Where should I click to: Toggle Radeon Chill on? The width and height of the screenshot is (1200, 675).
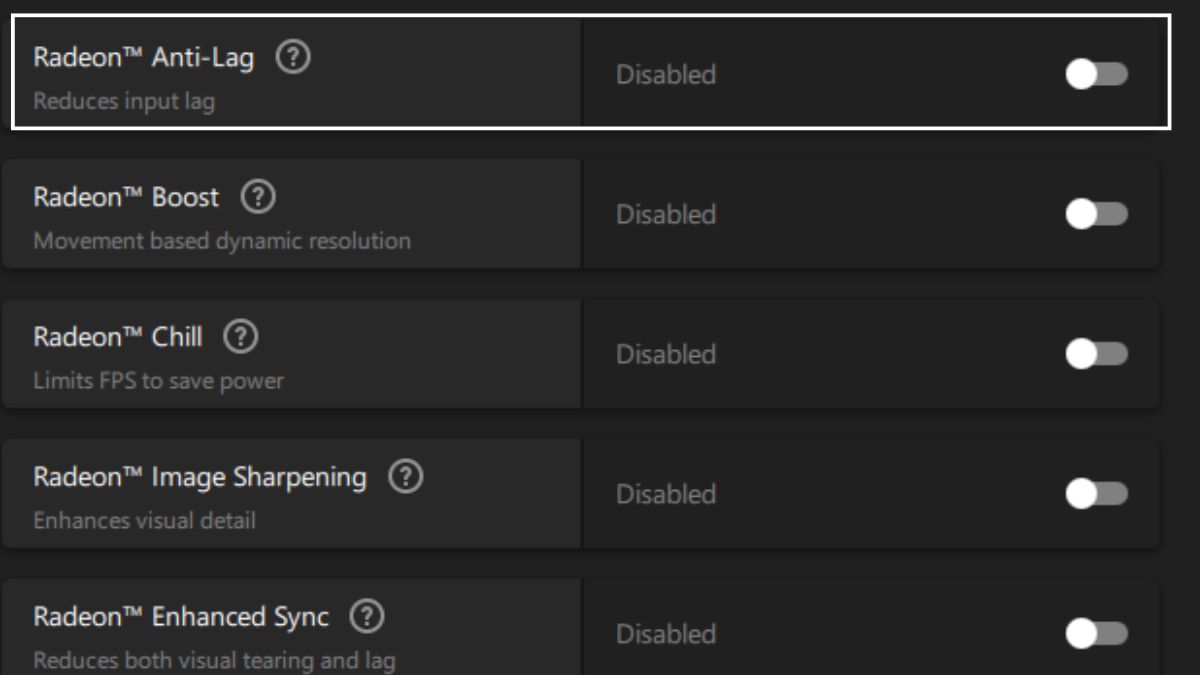1096,354
